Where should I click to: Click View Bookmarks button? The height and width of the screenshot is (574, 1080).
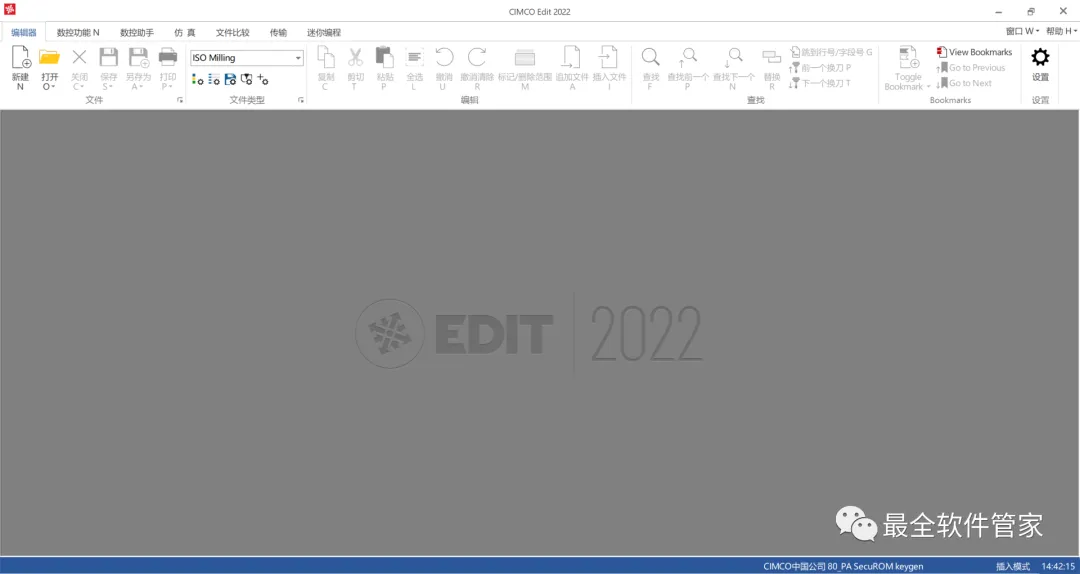coord(974,52)
